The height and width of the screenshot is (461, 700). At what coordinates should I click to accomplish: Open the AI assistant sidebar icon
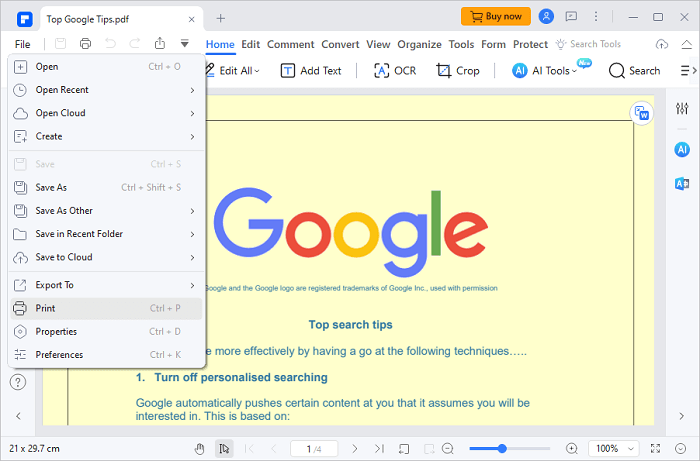(682, 150)
